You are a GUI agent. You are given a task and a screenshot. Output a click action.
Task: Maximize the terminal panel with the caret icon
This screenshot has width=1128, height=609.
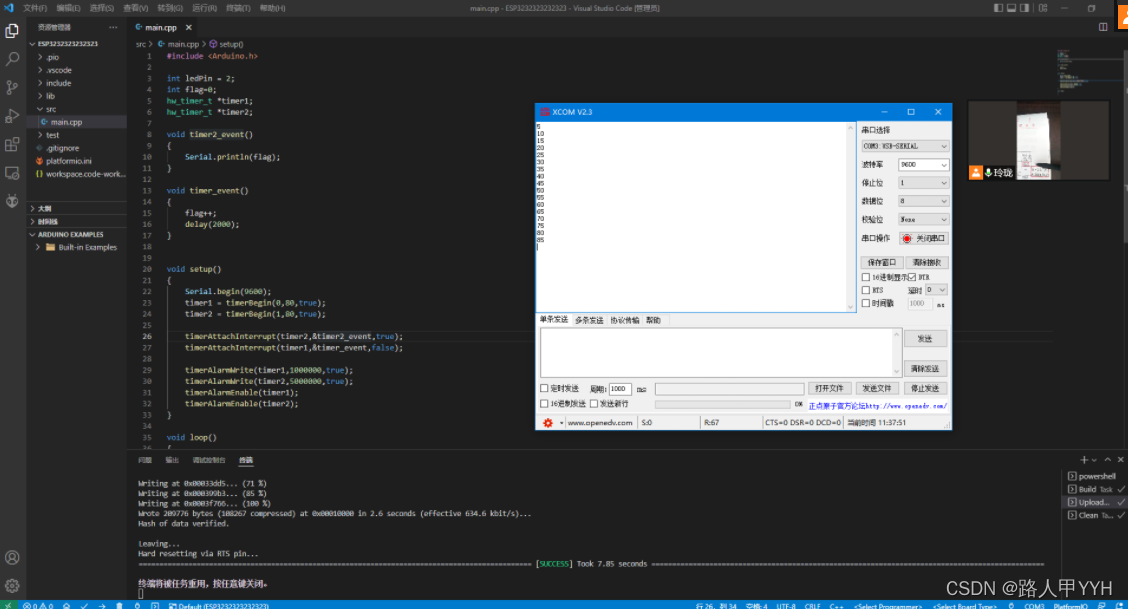(1108, 459)
